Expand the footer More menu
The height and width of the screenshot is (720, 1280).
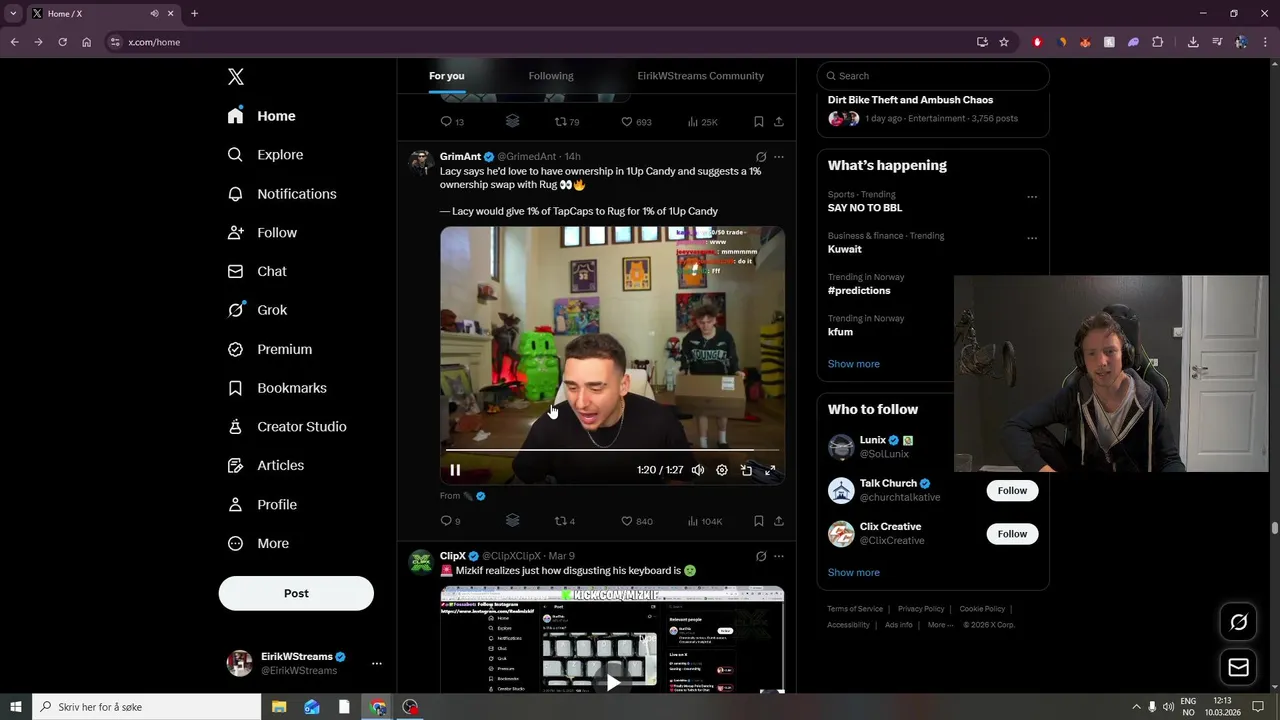pyautogui.click(x=939, y=625)
